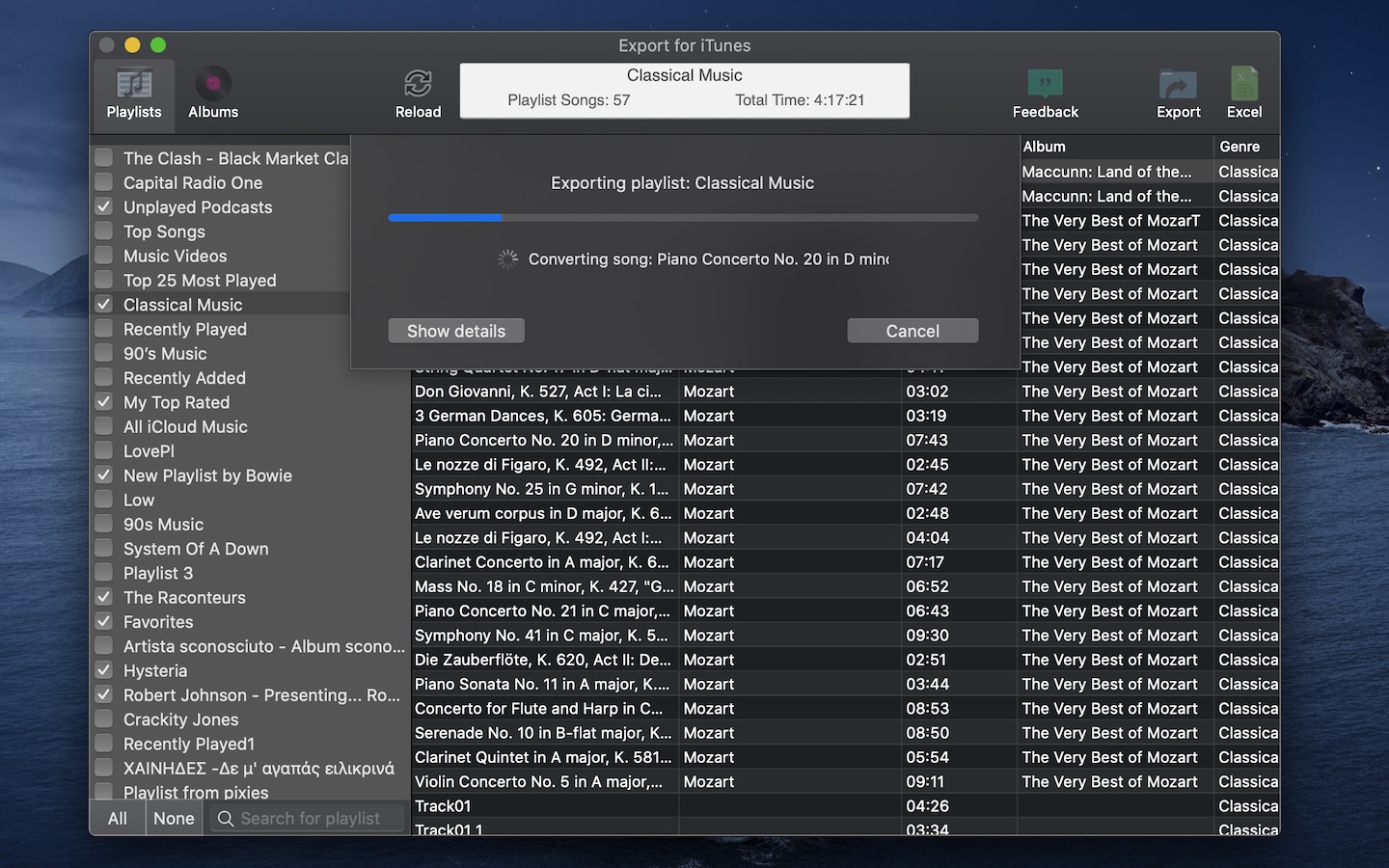Select Robert Johnson - Presenting playlist name

pyautogui.click(x=261, y=695)
